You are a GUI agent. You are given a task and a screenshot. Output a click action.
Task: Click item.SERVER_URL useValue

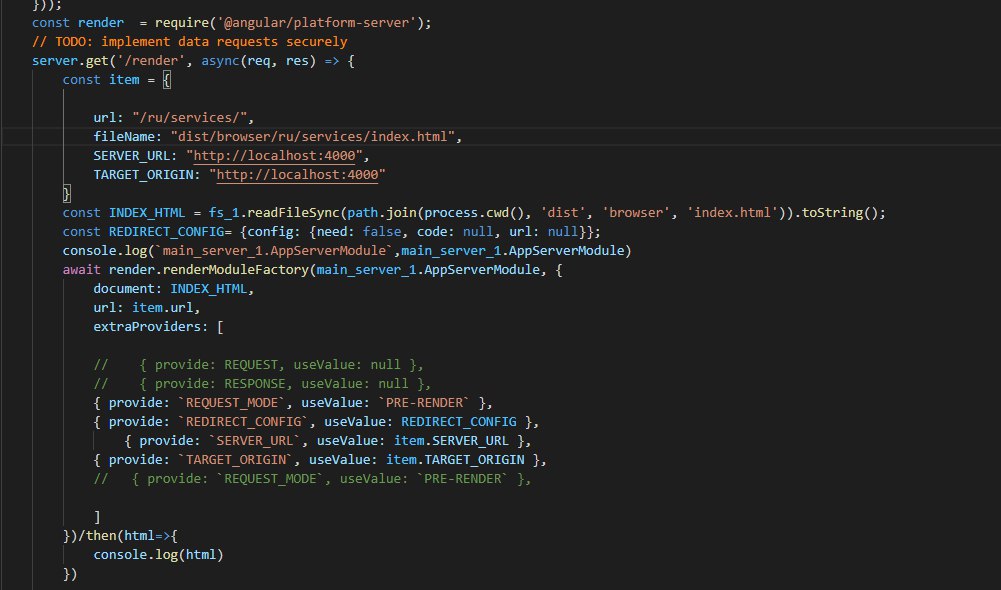tap(451, 441)
